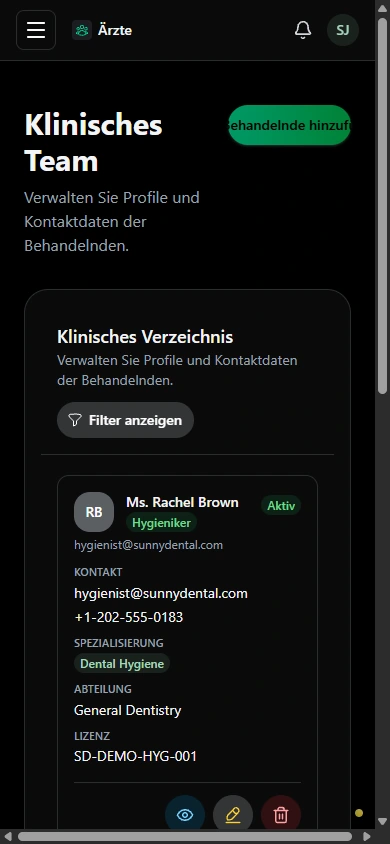Click the Klinisches Verzeichnis heading
The width and height of the screenshot is (390, 844).
145,337
